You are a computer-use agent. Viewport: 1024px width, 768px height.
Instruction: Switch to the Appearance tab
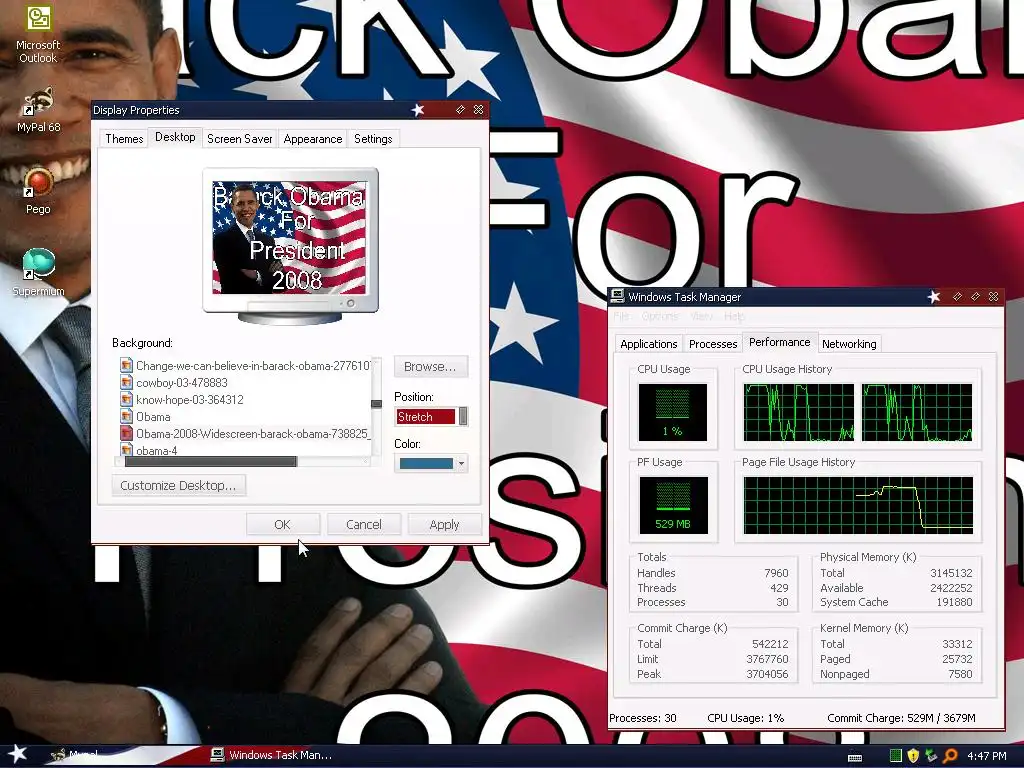[313, 139]
